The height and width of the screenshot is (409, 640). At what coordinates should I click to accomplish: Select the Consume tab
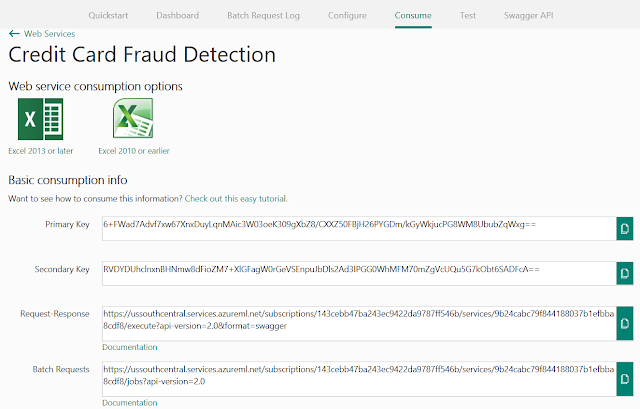pos(413,16)
